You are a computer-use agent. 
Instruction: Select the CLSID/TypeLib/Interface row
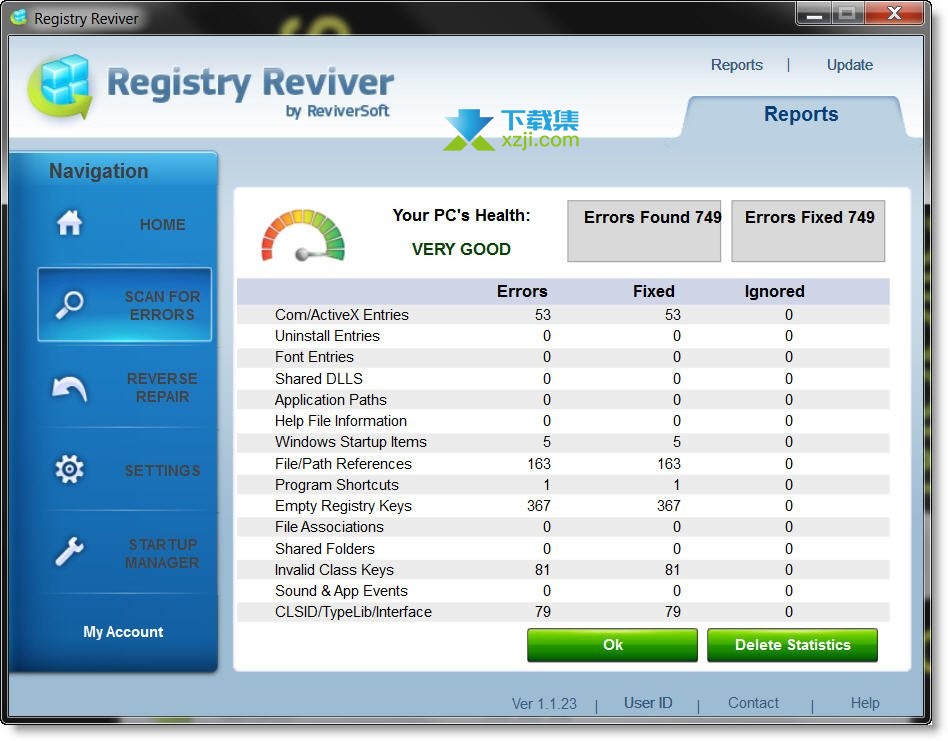pos(563,612)
